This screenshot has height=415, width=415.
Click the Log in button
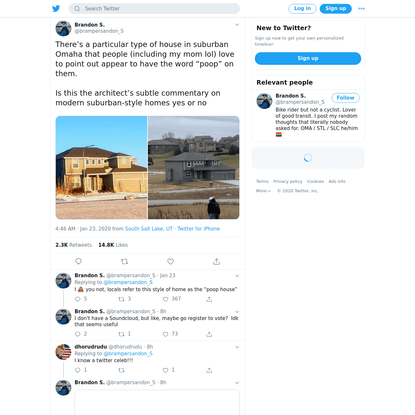pos(302,9)
